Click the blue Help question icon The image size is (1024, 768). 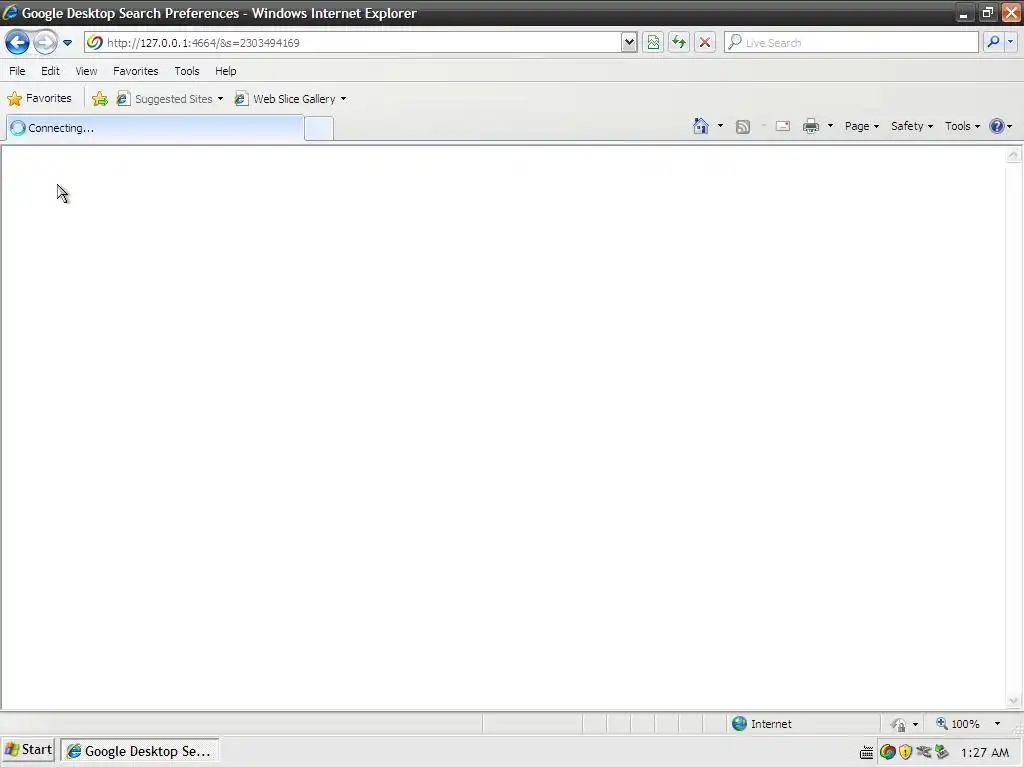click(x=997, y=126)
